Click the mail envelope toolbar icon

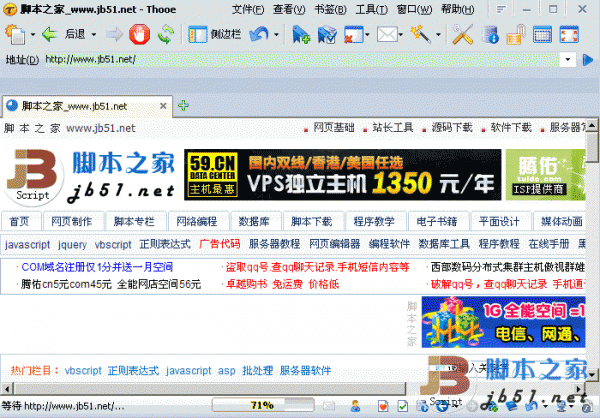387,34
